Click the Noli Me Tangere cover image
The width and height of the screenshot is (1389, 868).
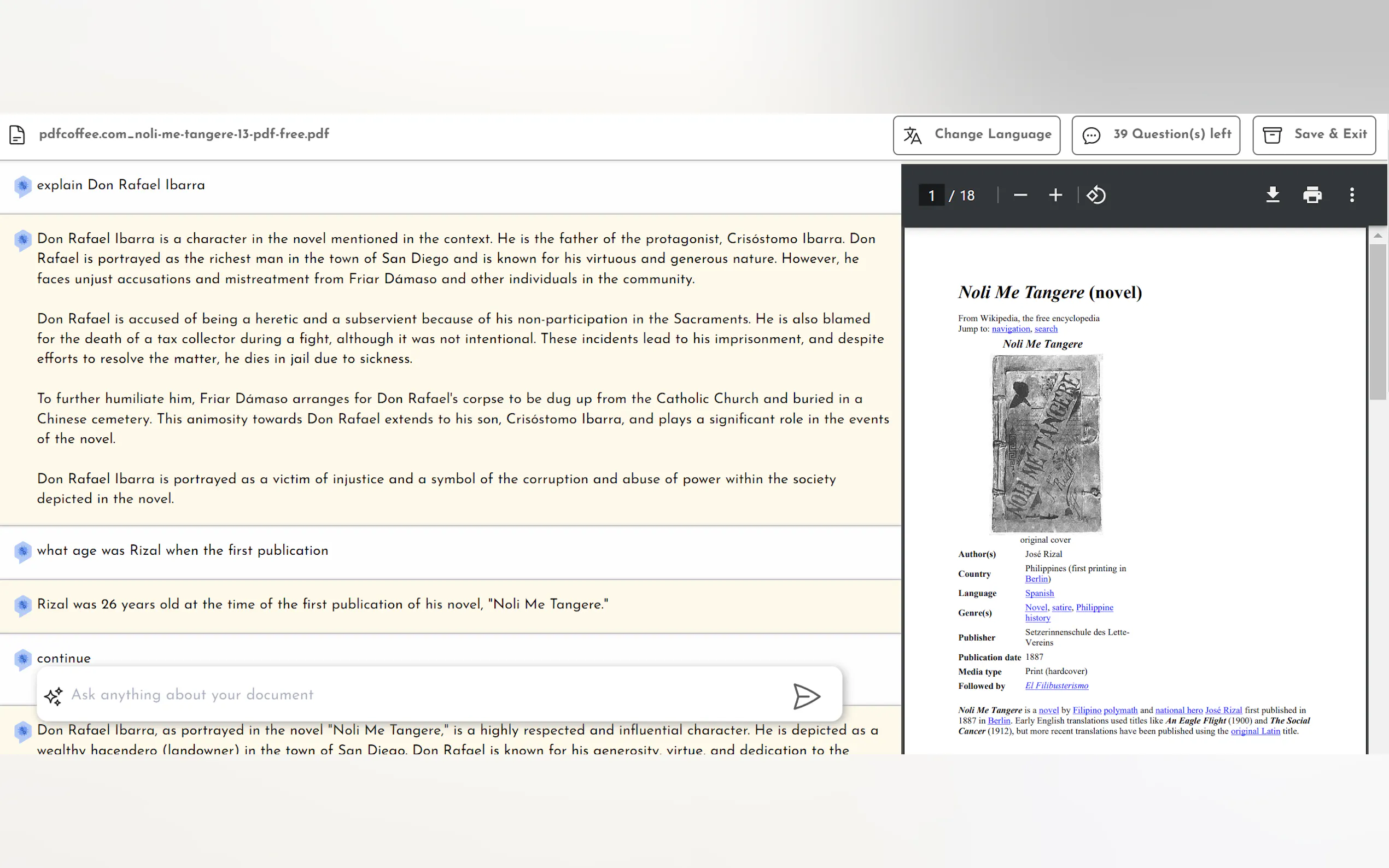point(1046,443)
